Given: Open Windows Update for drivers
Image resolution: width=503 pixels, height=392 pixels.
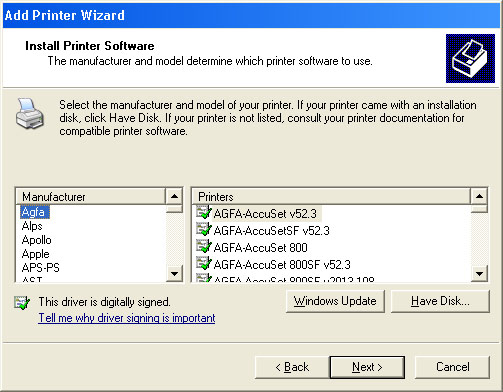Looking at the screenshot, I should [x=335, y=301].
